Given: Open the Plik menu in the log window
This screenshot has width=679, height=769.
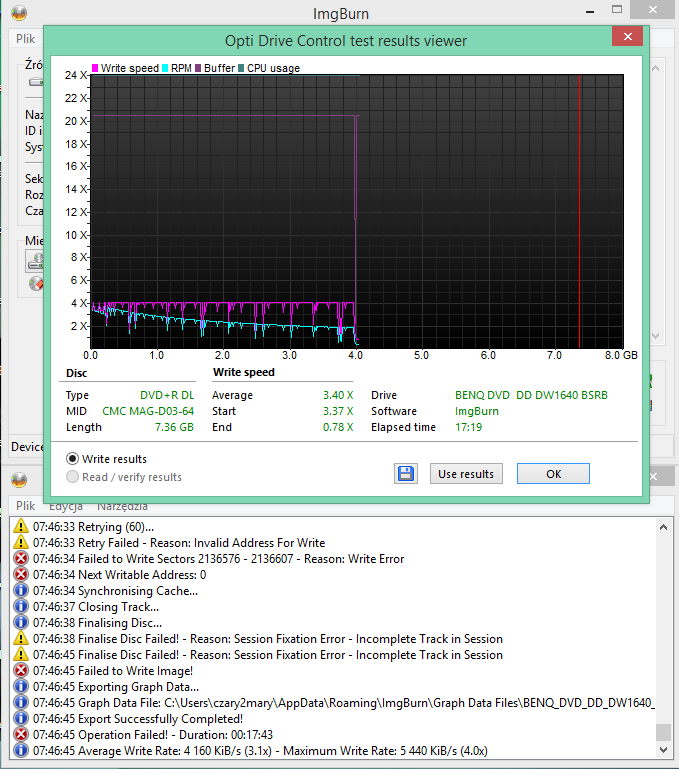Looking at the screenshot, I should coord(26,506).
